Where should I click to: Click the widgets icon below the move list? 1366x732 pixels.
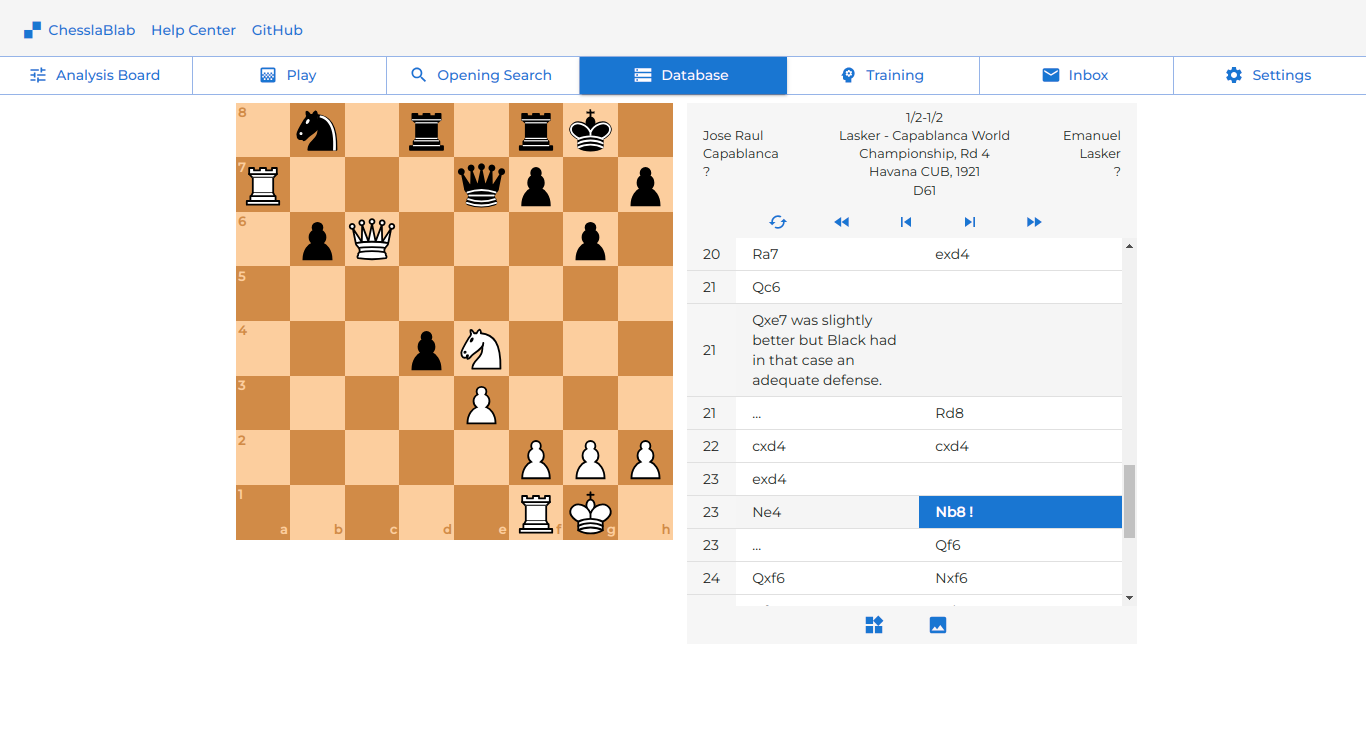874,624
